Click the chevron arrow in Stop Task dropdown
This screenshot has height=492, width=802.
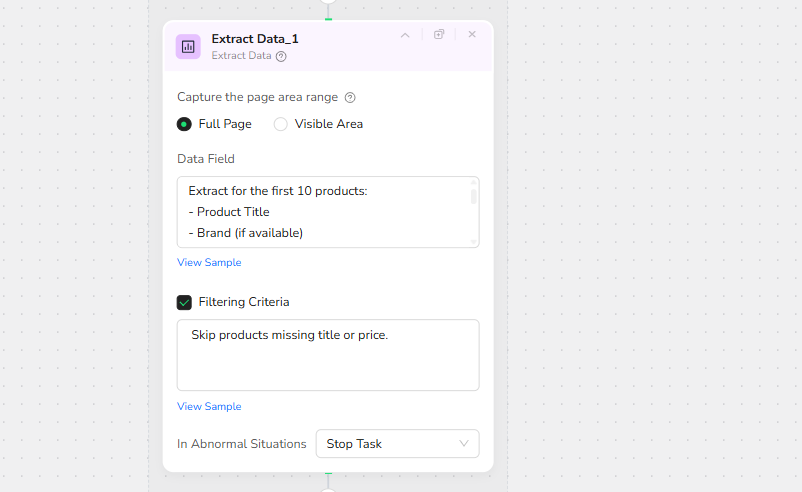pos(463,443)
